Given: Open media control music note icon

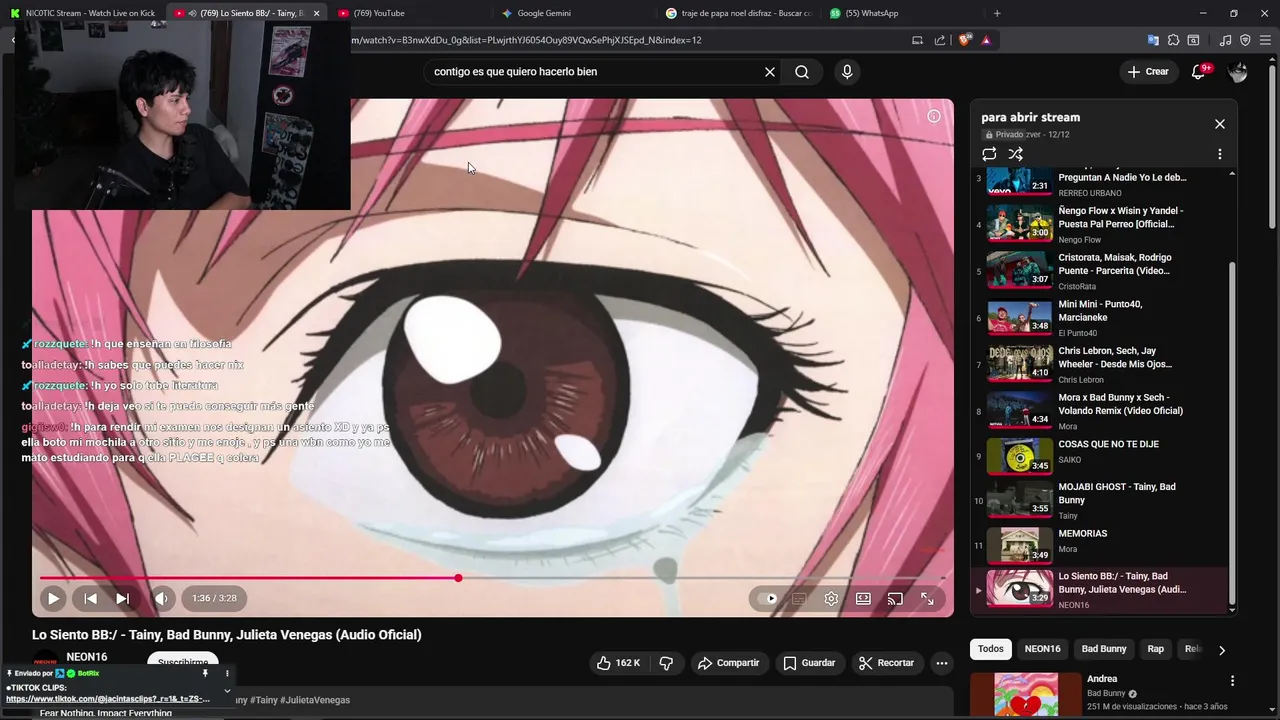Looking at the screenshot, I should 1226,40.
